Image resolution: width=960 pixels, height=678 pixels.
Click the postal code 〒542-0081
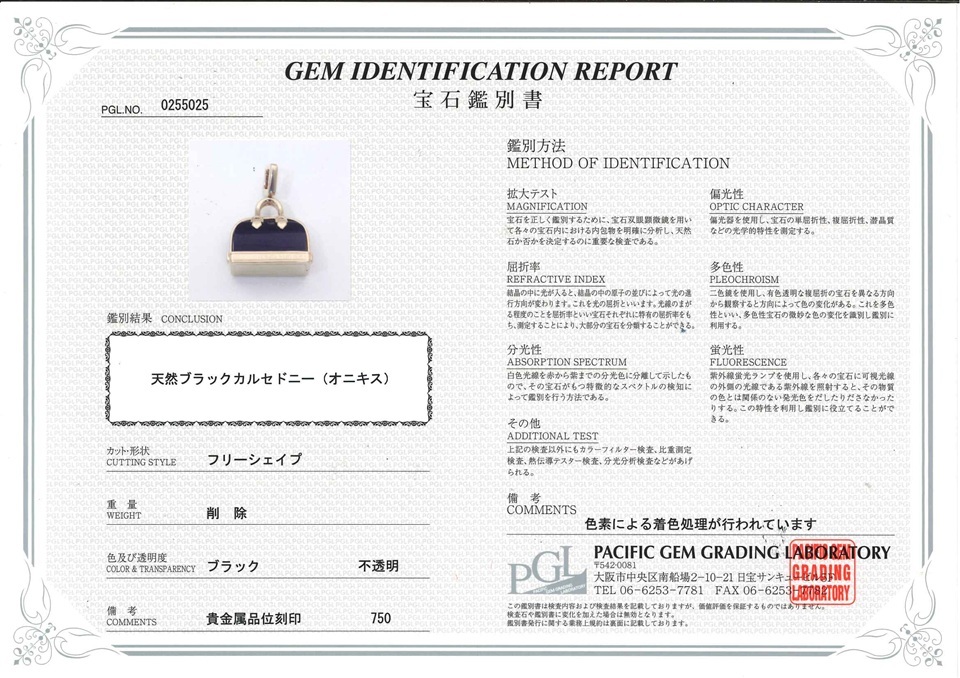(x=615, y=565)
